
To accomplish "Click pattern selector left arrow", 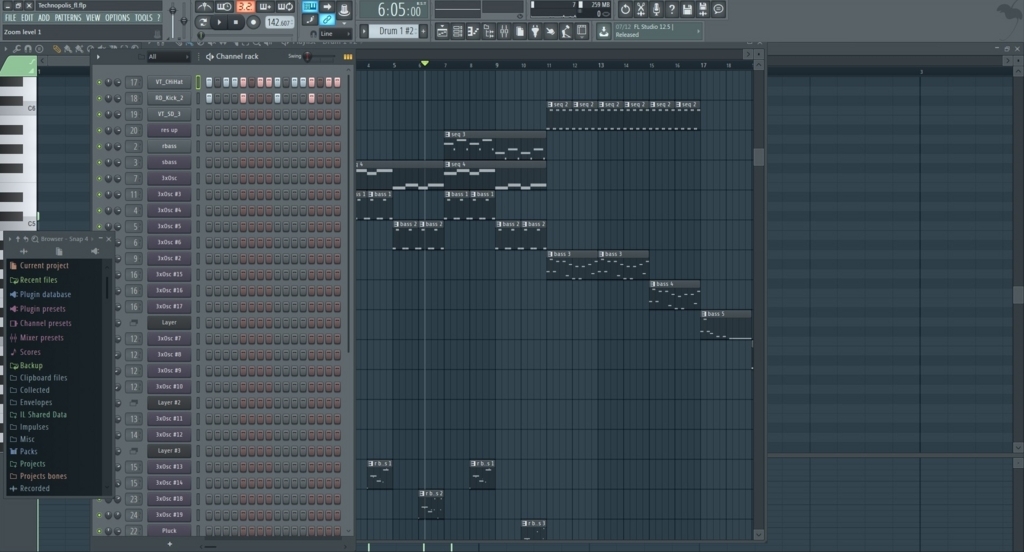I will click(x=364, y=31).
